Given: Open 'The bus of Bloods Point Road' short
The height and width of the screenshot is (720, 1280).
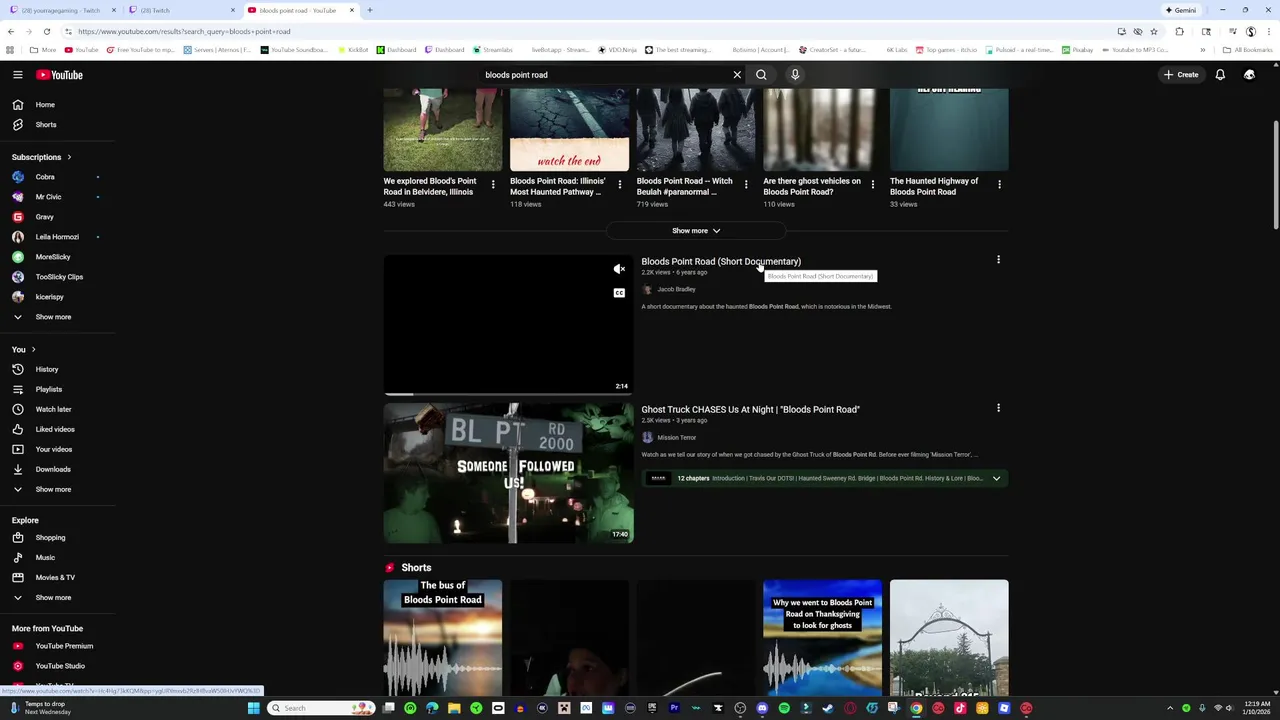Looking at the screenshot, I should pyautogui.click(x=443, y=638).
